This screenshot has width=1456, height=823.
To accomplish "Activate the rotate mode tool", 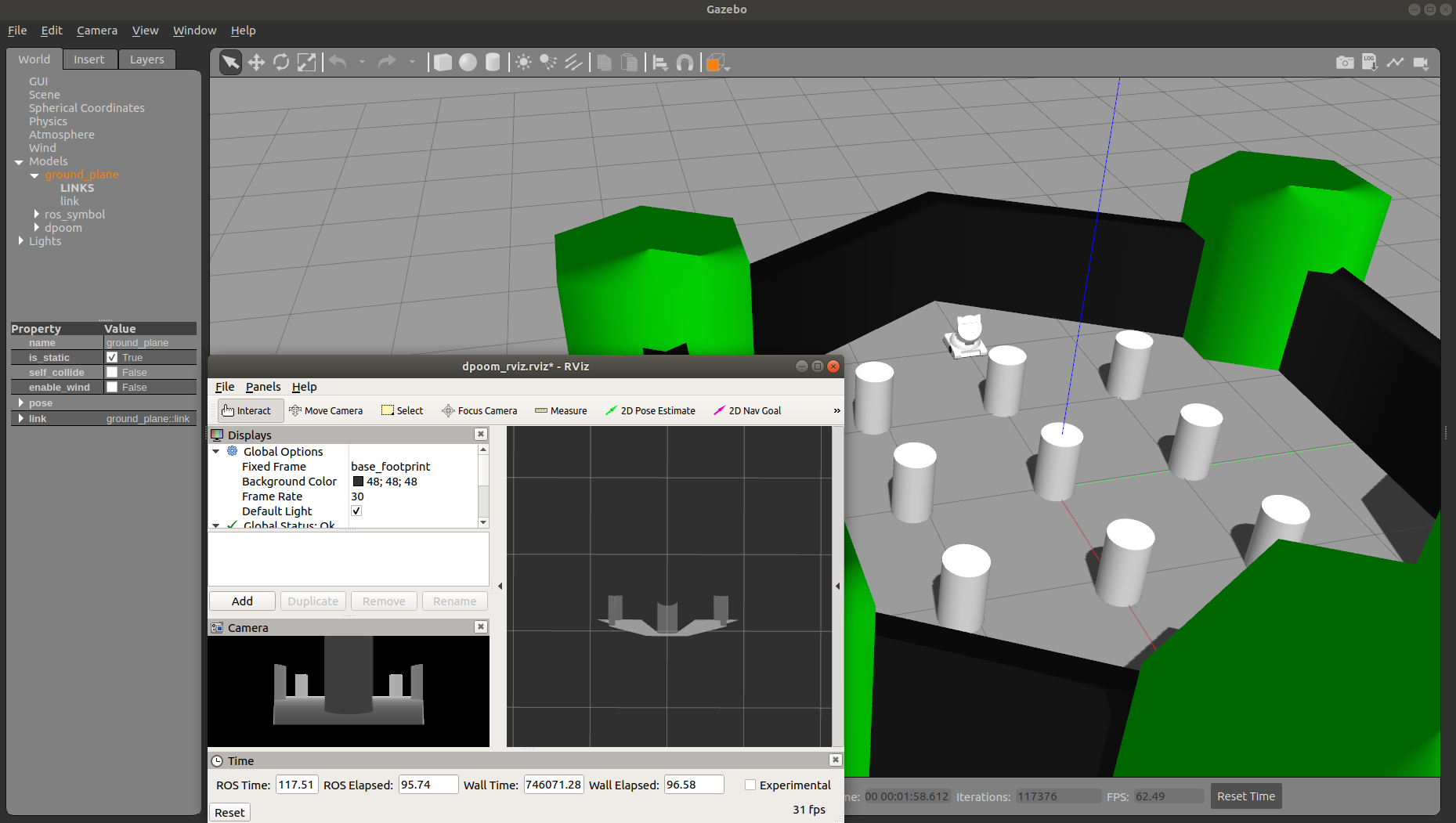I will click(x=281, y=63).
